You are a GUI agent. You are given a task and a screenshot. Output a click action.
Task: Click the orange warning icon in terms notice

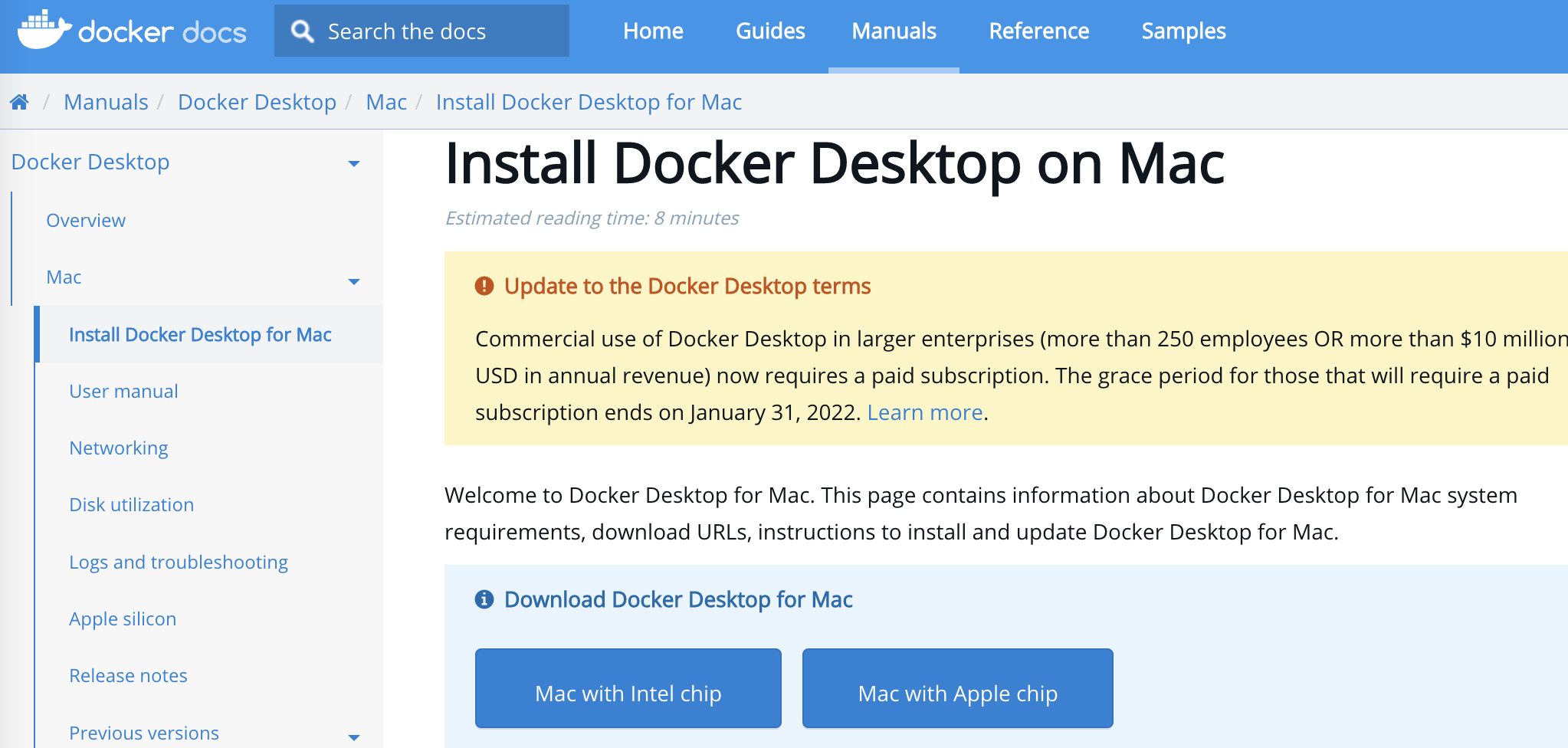point(484,286)
